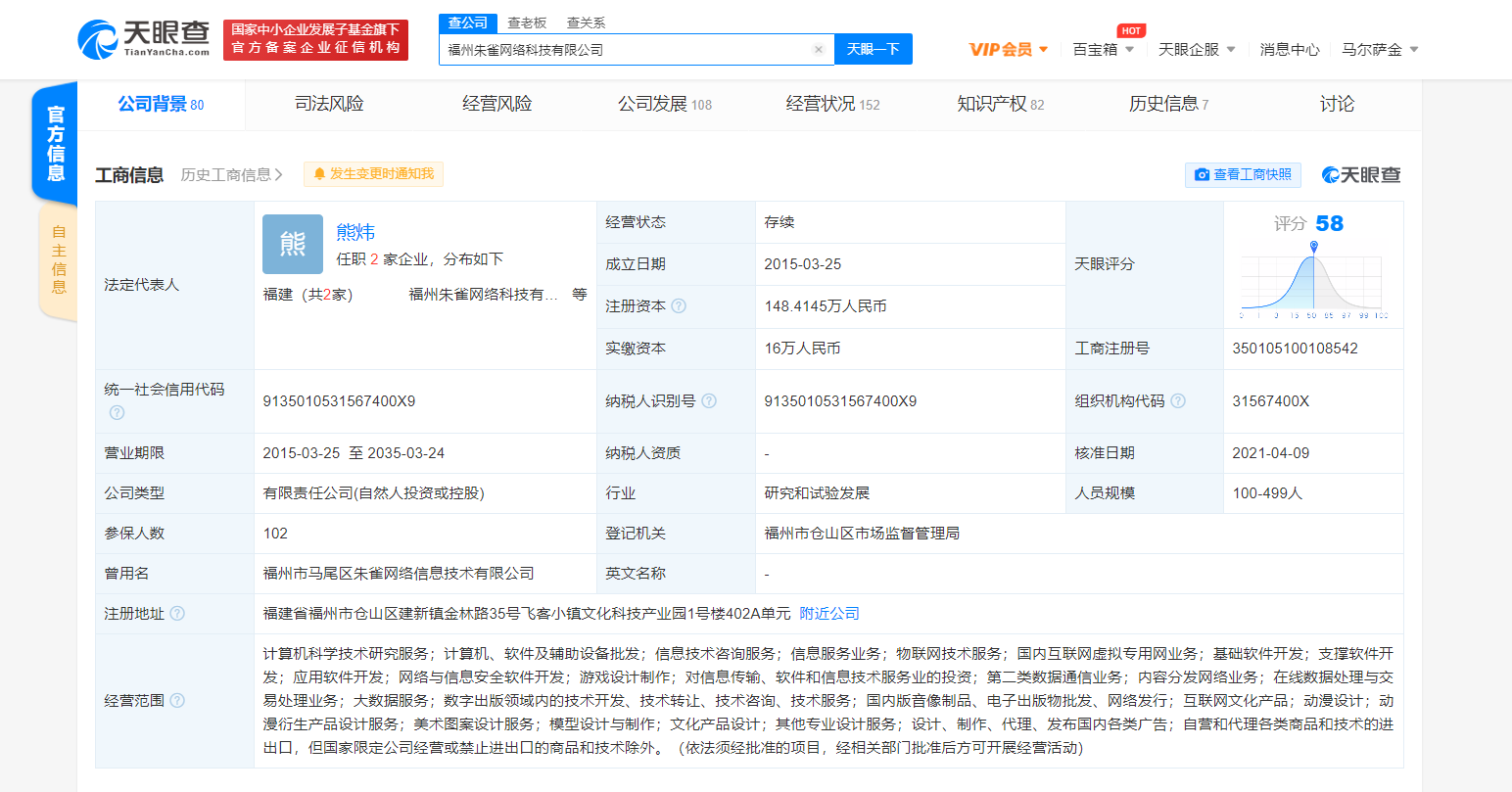Click the help icon next to 注册地址
1512x792 pixels.
(177, 614)
